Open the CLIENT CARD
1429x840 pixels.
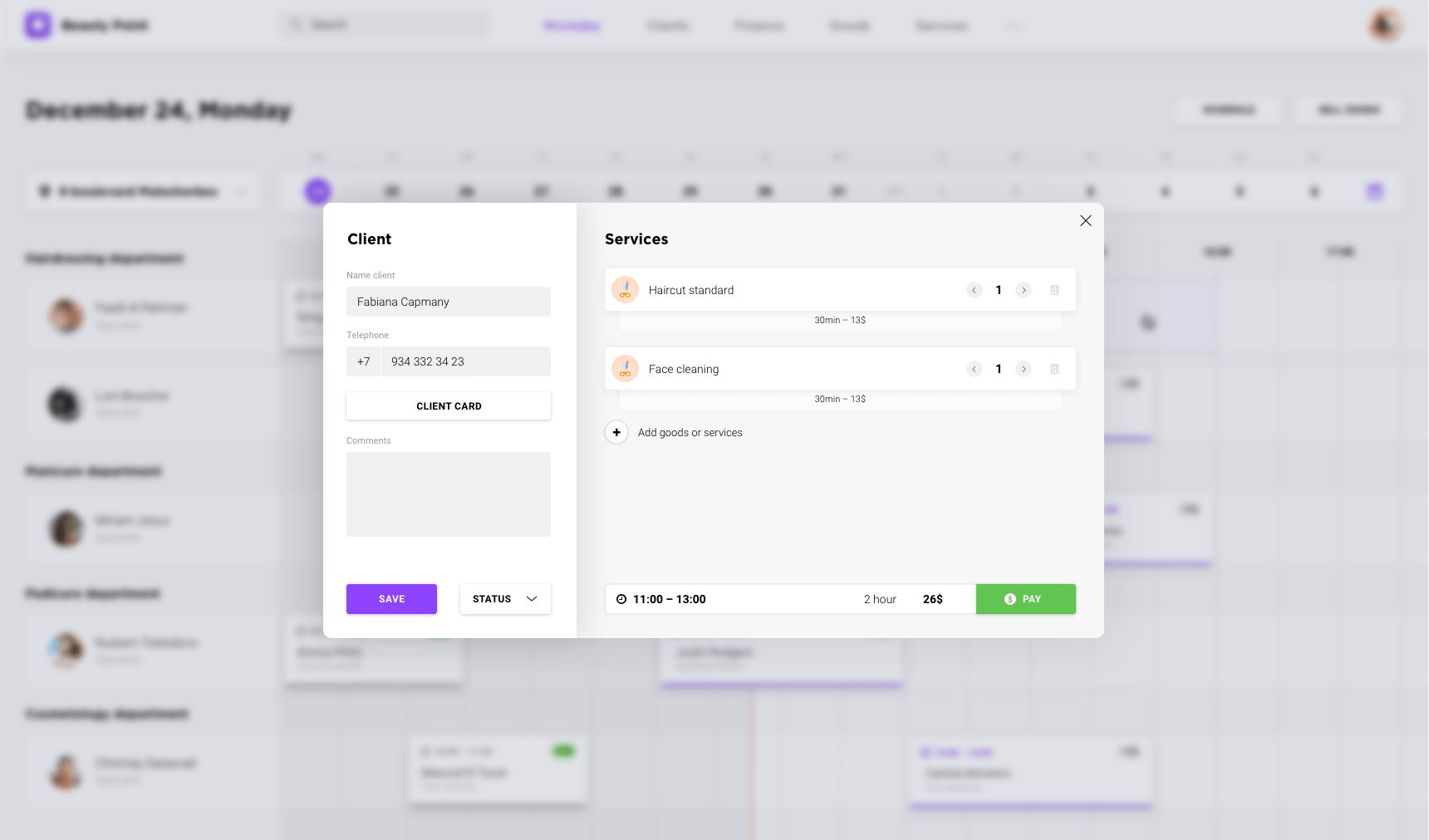pos(448,405)
